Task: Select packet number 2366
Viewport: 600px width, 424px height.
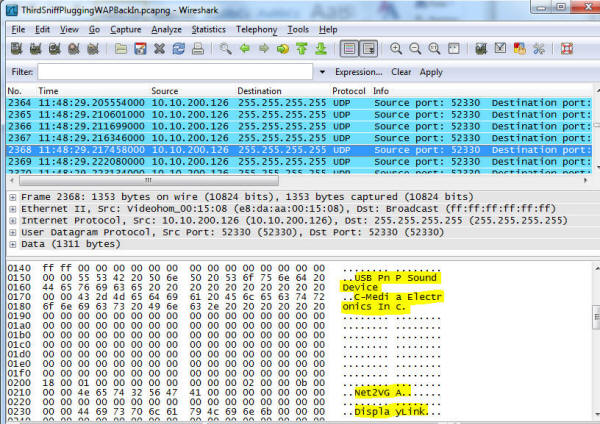Action: point(299,126)
